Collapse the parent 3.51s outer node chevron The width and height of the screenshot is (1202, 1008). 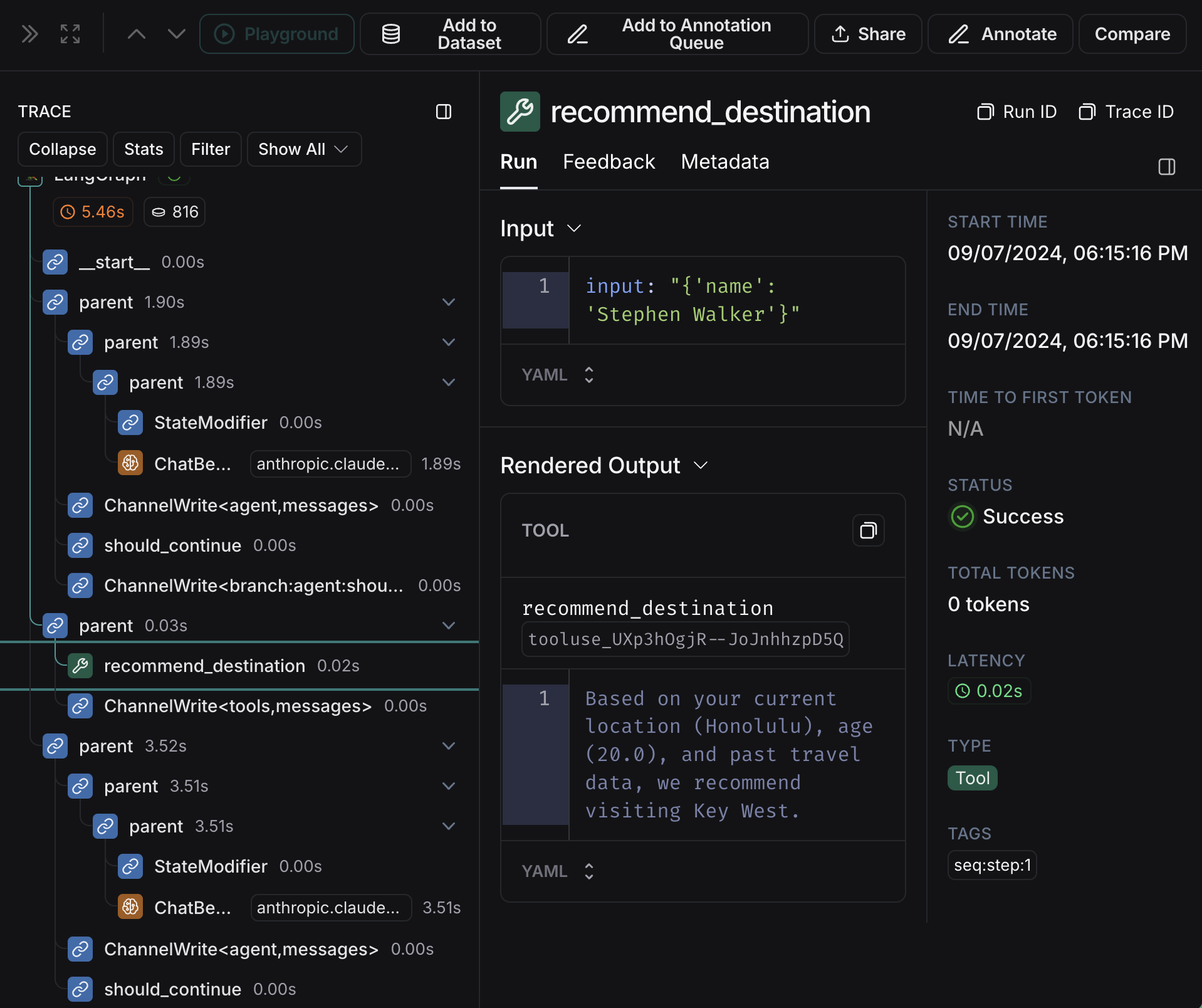pos(449,786)
